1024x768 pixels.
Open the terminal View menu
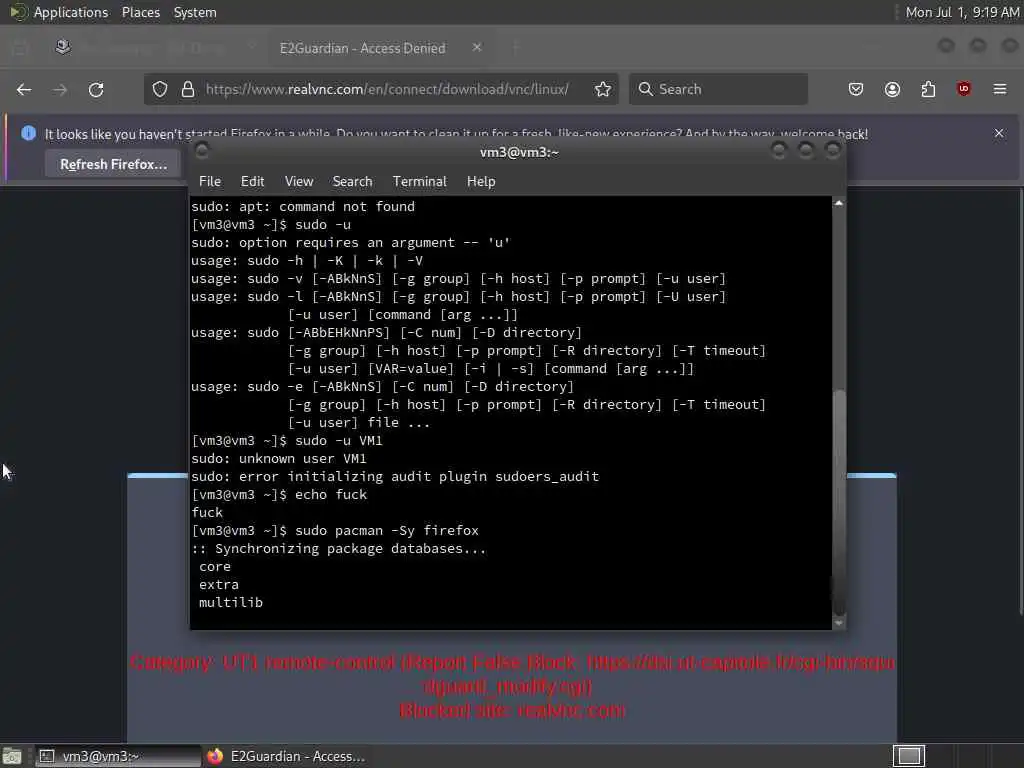(298, 182)
